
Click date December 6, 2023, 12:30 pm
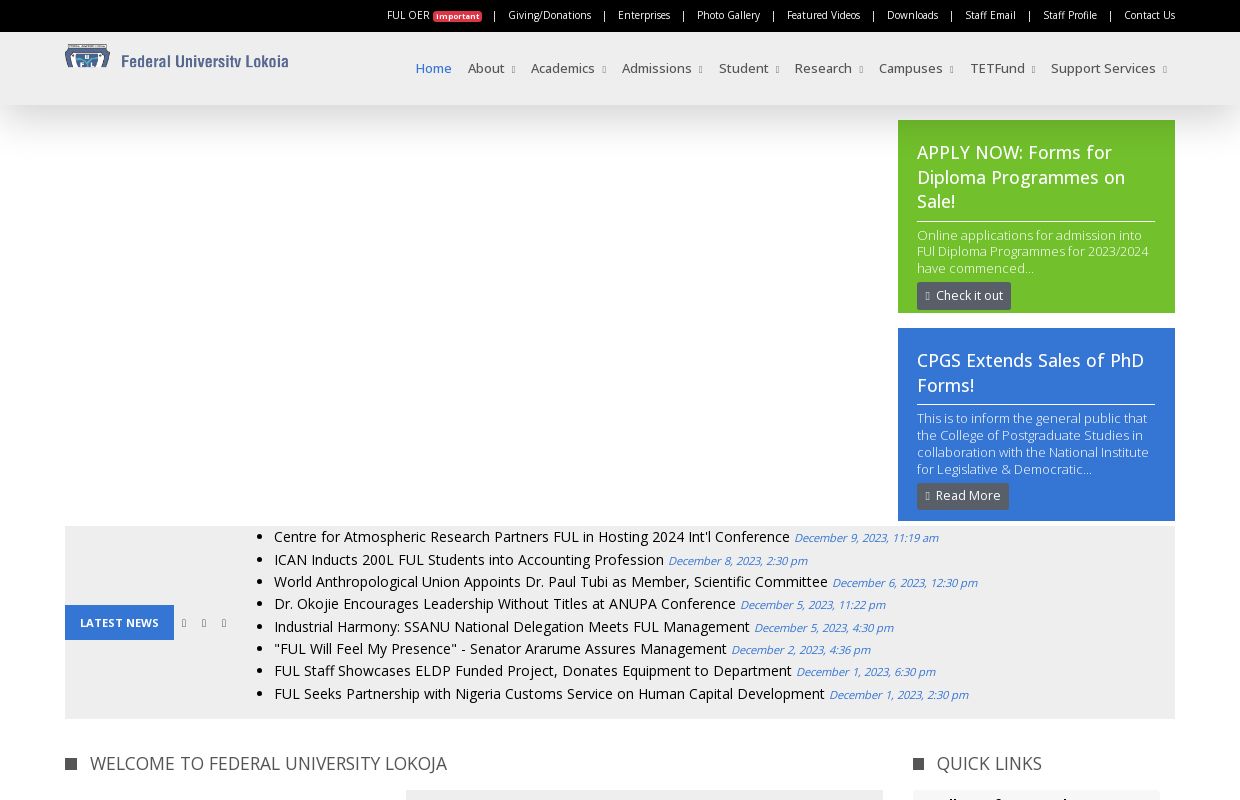tap(905, 583)
